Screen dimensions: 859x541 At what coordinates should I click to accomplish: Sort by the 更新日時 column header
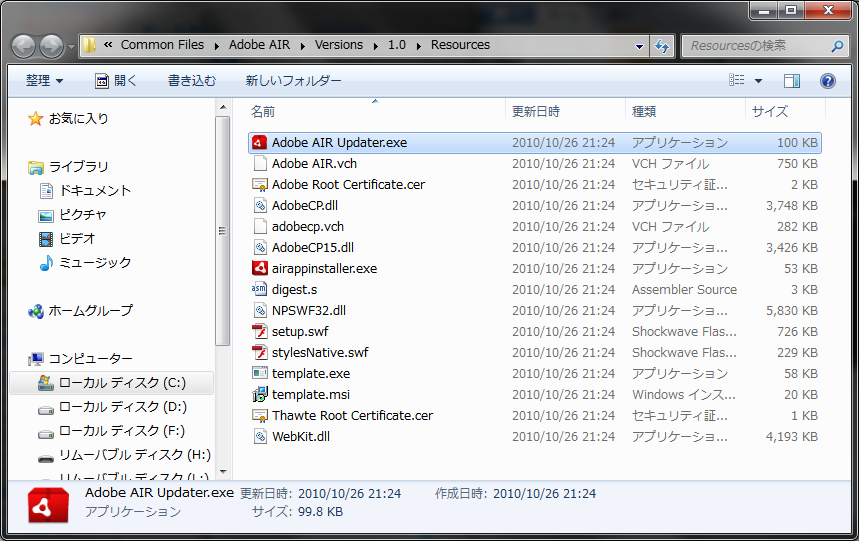[565, 112]
